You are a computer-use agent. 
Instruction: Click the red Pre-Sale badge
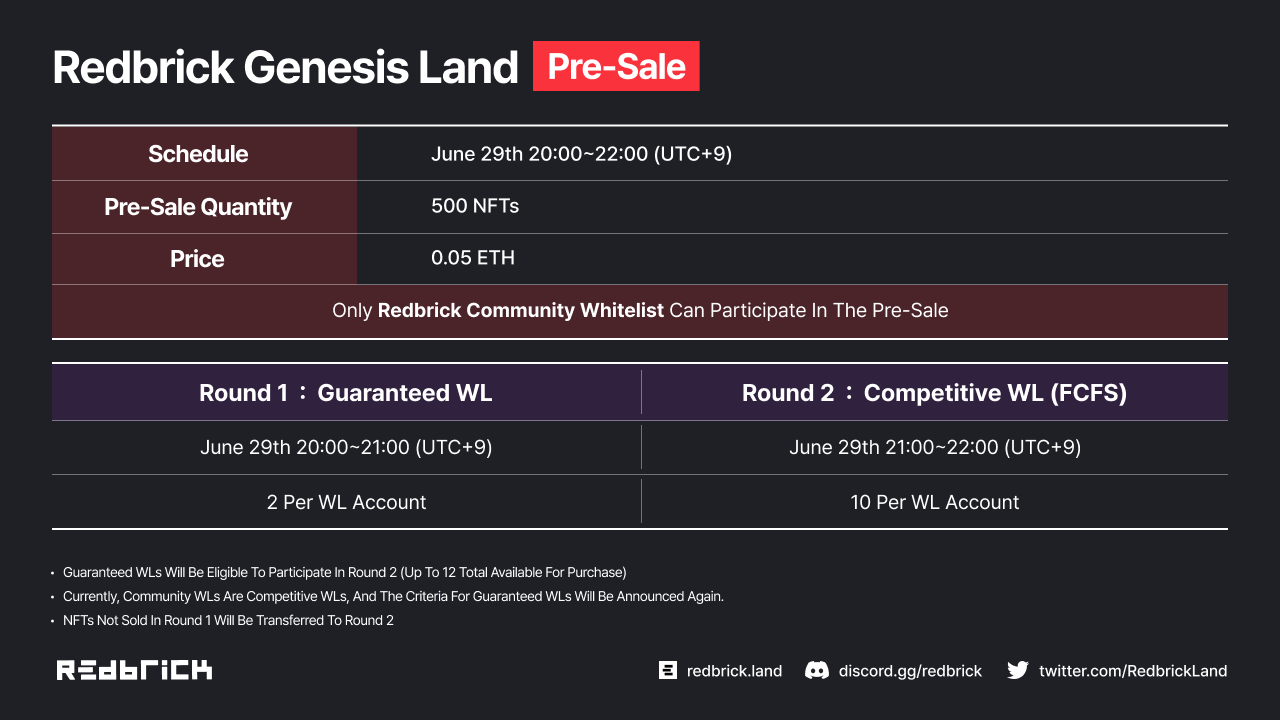tap(616, 67)
